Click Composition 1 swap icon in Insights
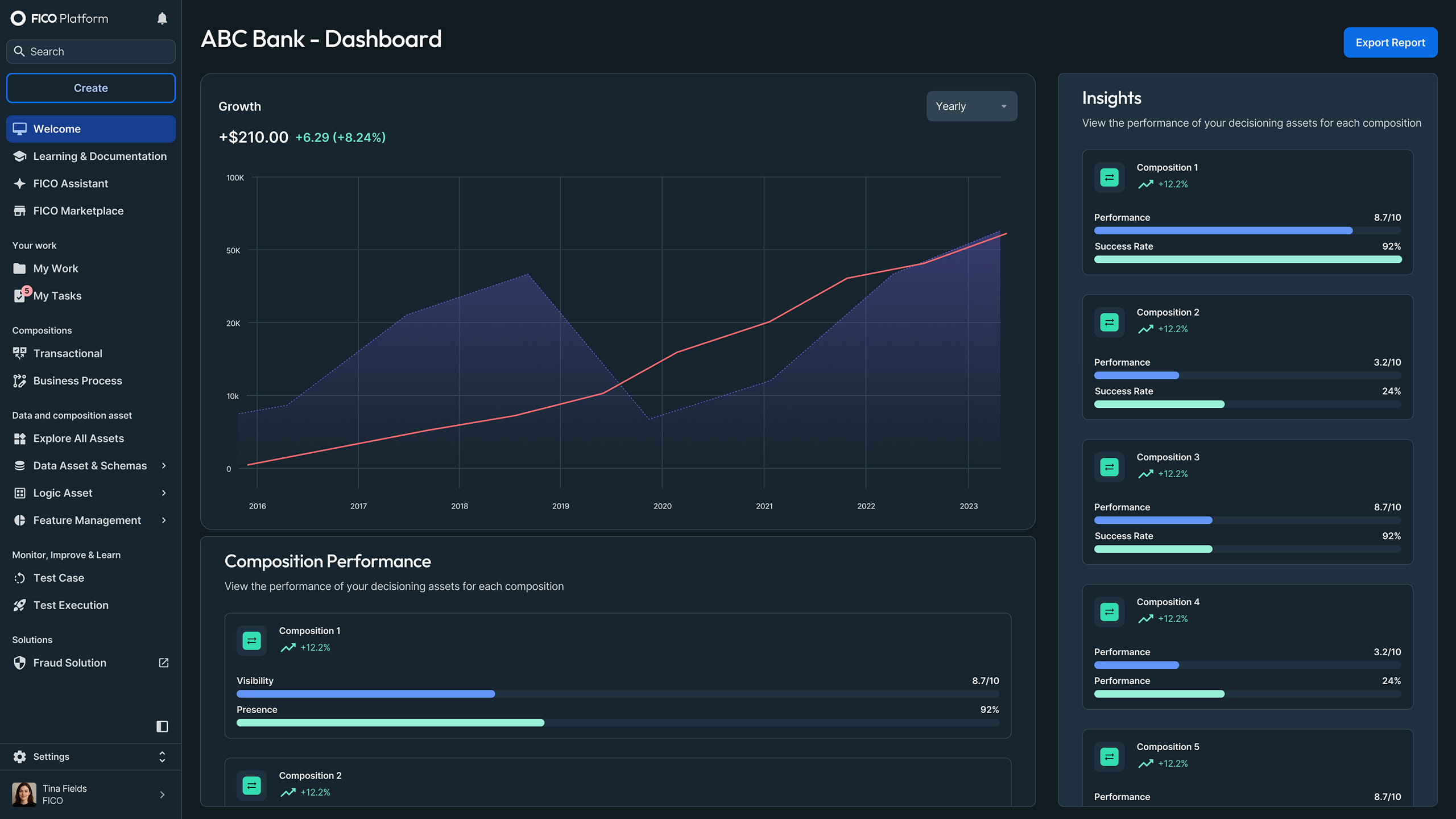 (1109, 177)
